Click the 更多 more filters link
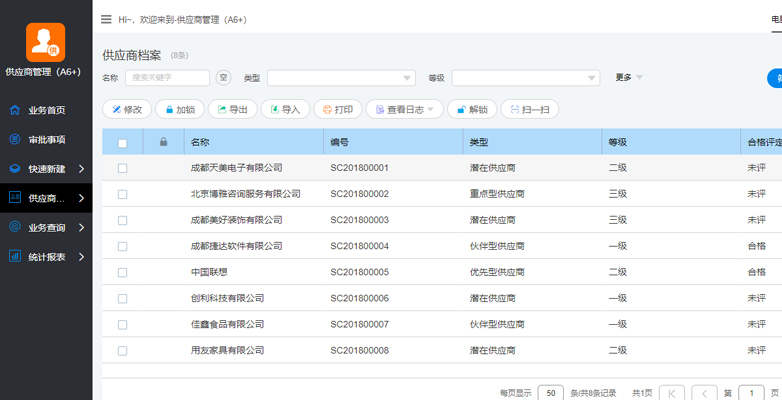 pos(628,78)
